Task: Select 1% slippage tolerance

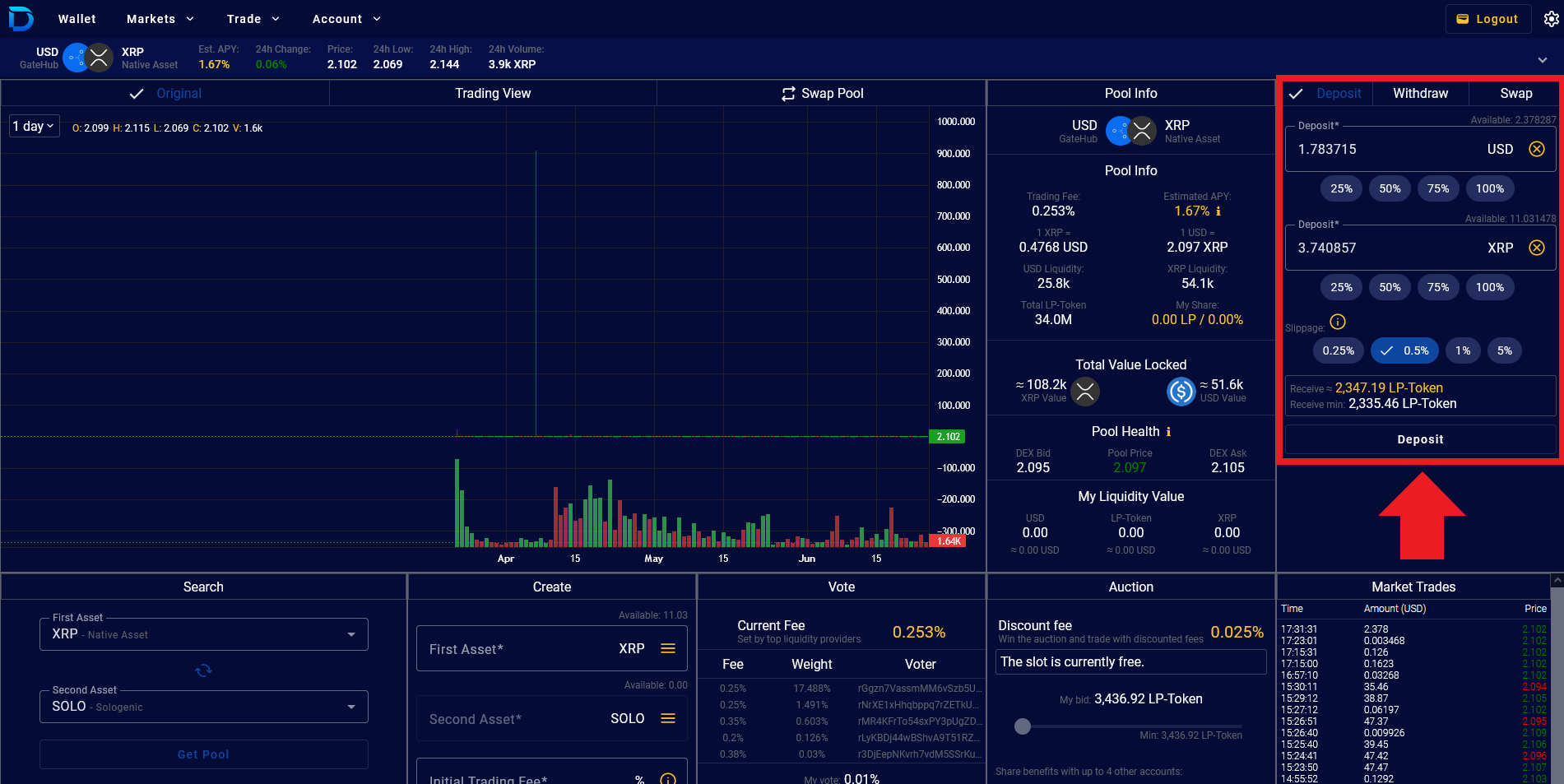Action: pos(1462,350)
